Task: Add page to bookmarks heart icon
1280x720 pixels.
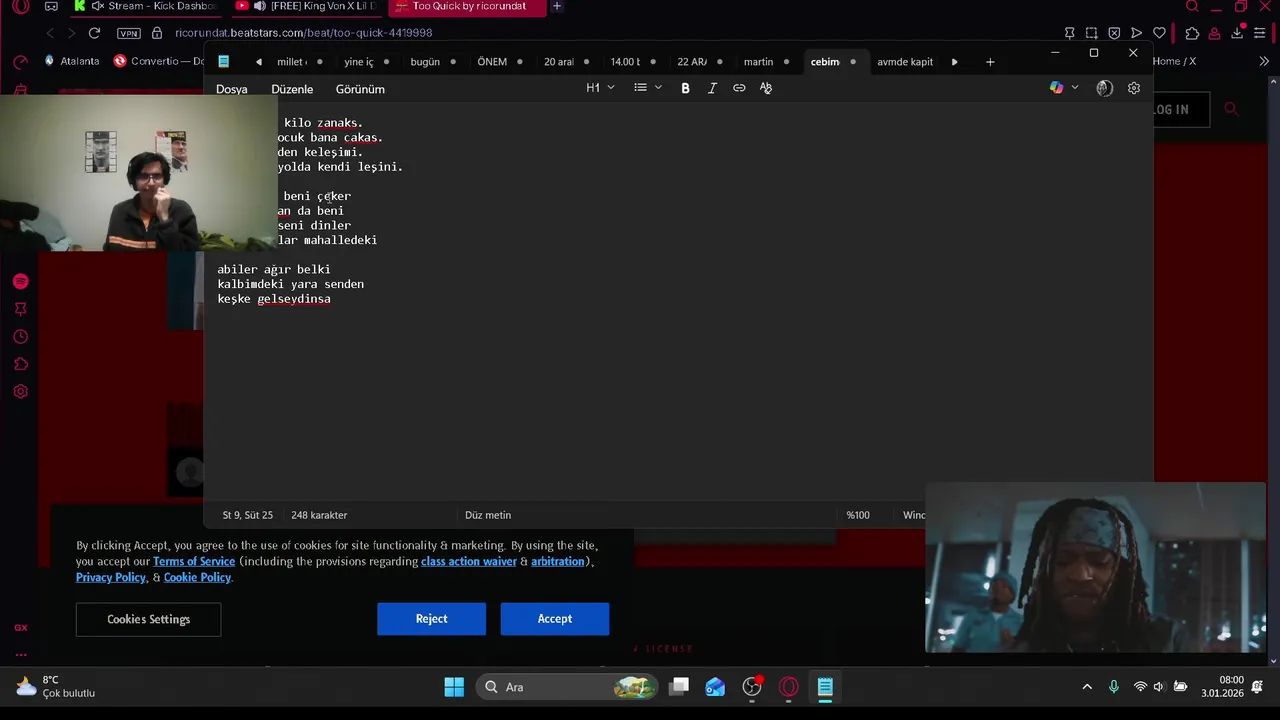Action: click(1159, 33)
